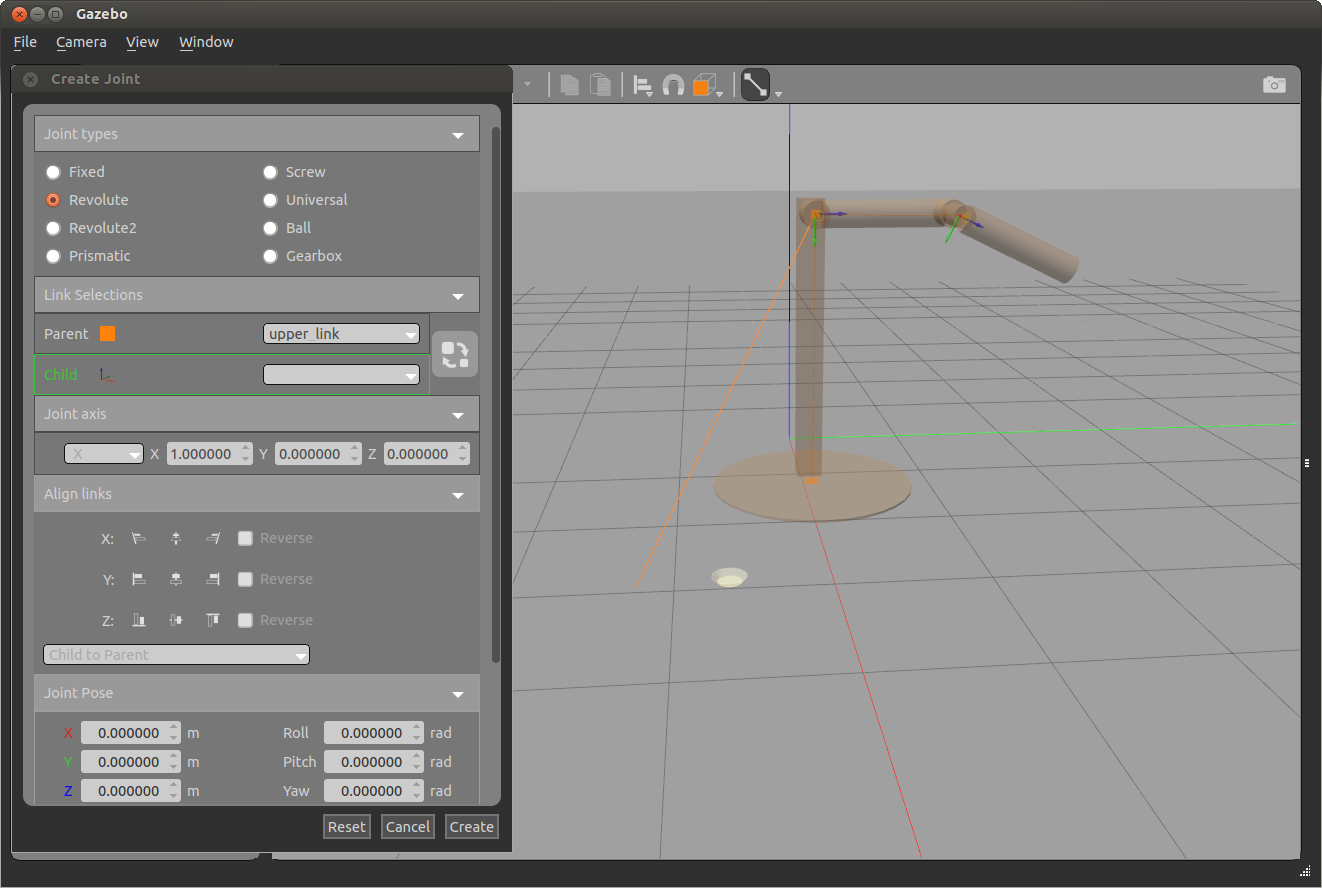Swap the parent and child links
1322x888 pixels.
(454, 354)
